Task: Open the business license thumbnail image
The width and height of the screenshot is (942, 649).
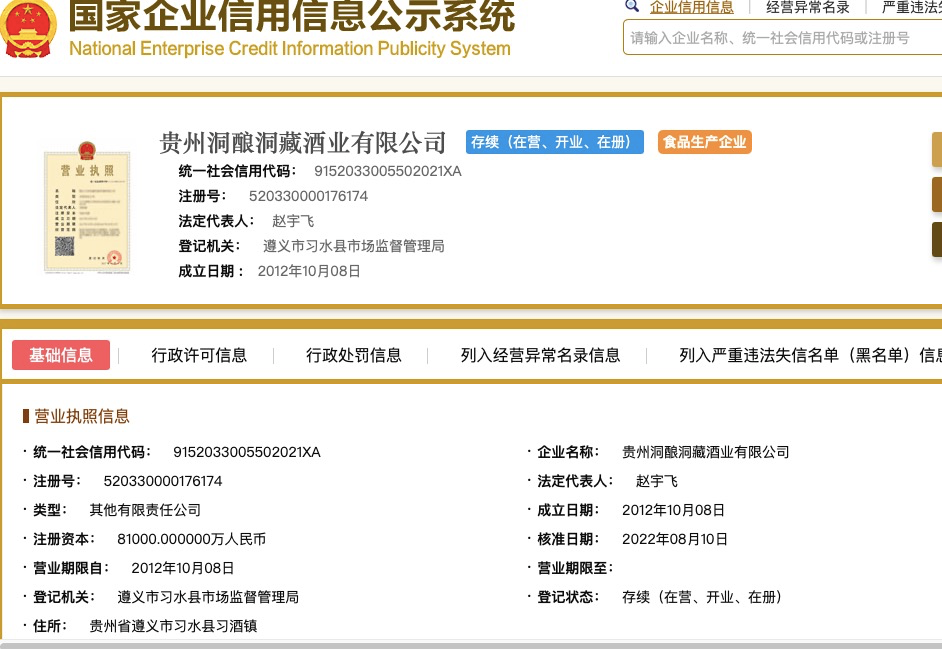Action: click(87, 211)
